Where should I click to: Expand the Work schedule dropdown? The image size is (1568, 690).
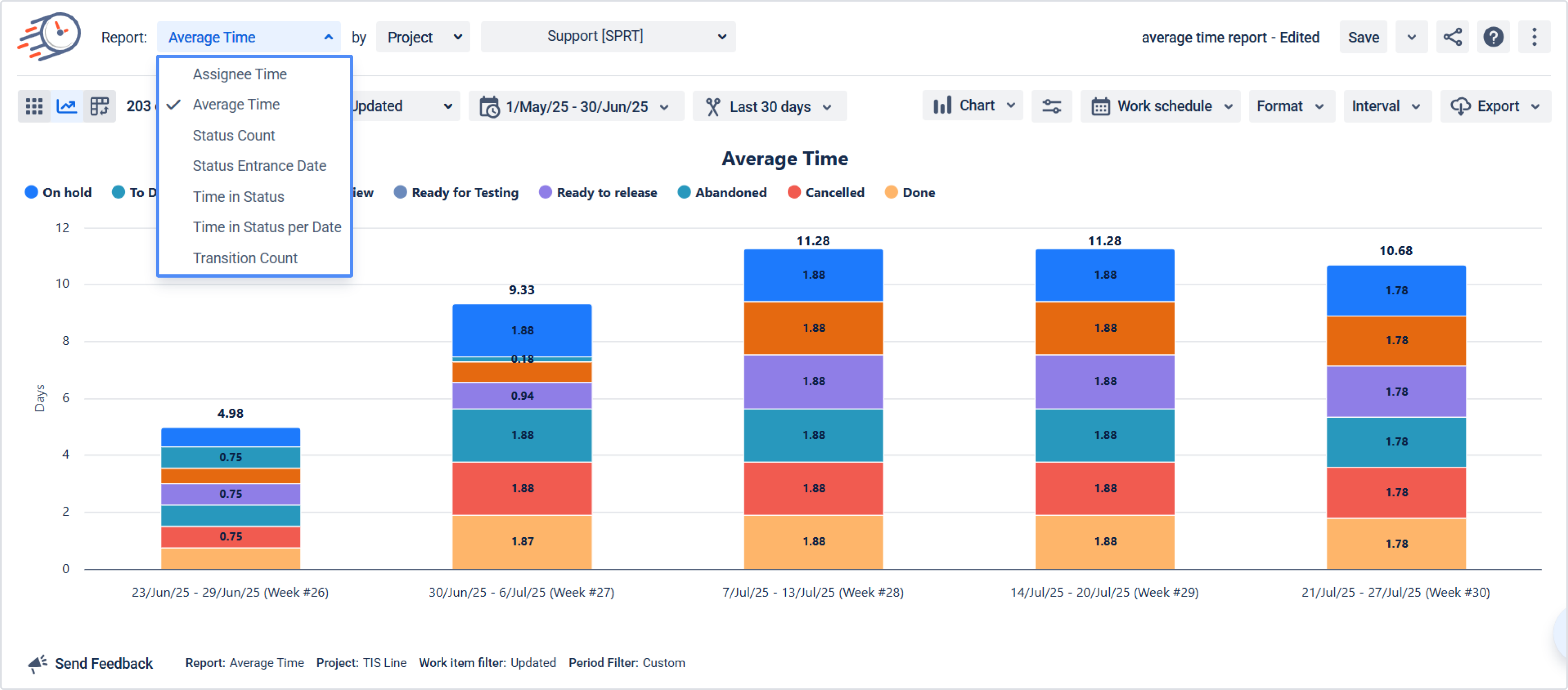click(1160, 107)
